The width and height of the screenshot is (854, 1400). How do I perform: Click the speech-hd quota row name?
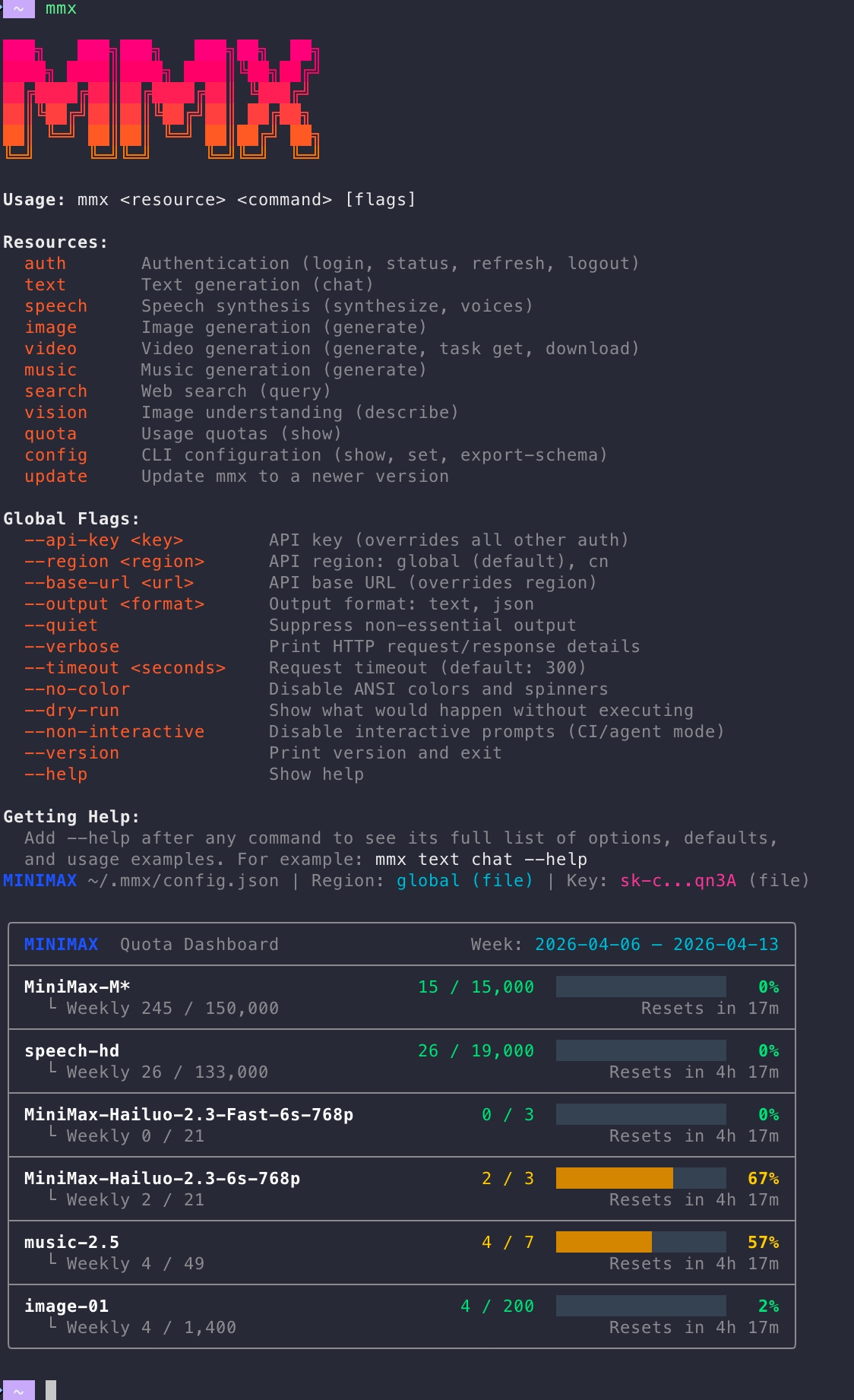point(71,1050)
